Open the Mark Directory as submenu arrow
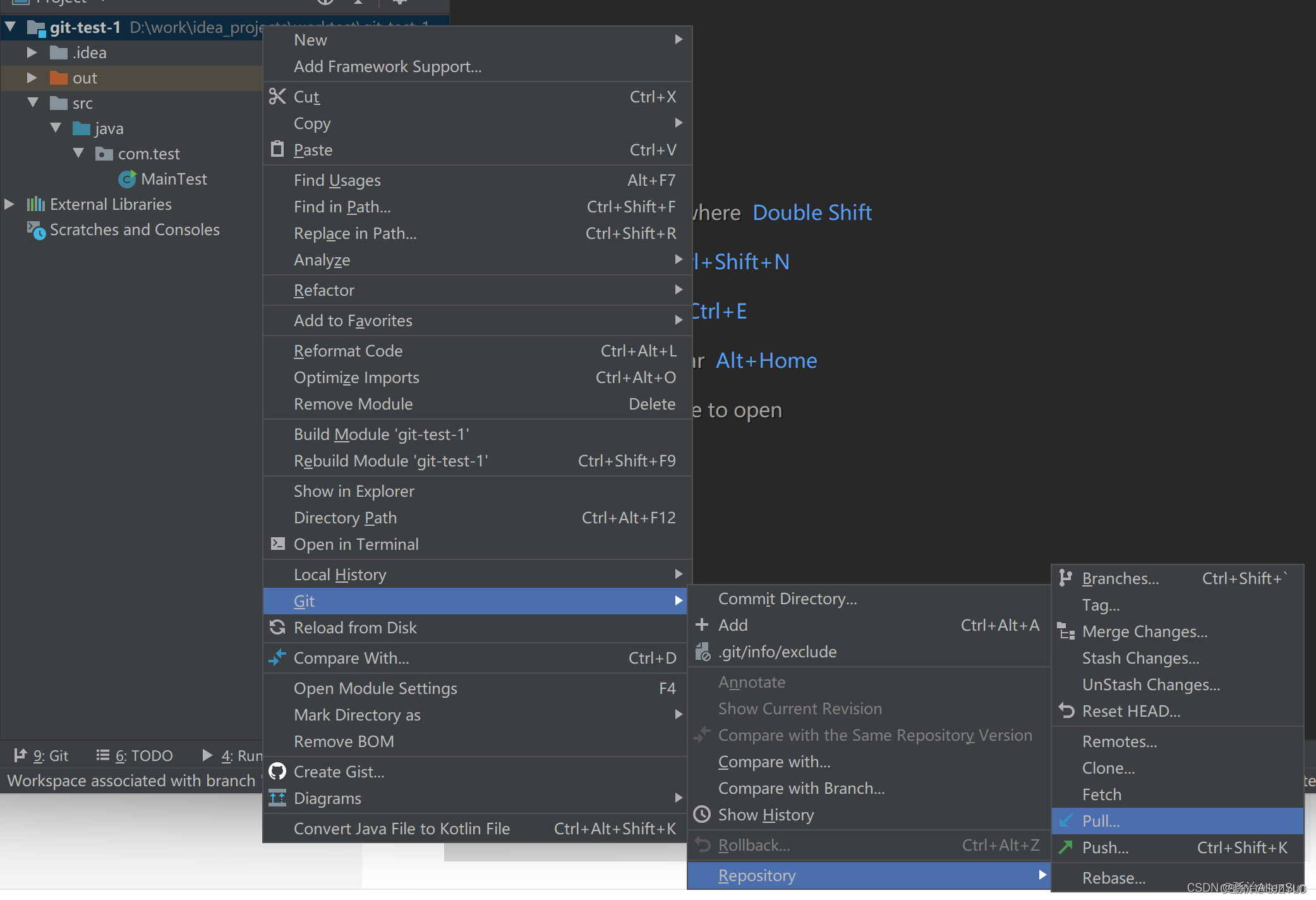The width and height of the screenshot is (1316, 900). [x=679, y=714]
